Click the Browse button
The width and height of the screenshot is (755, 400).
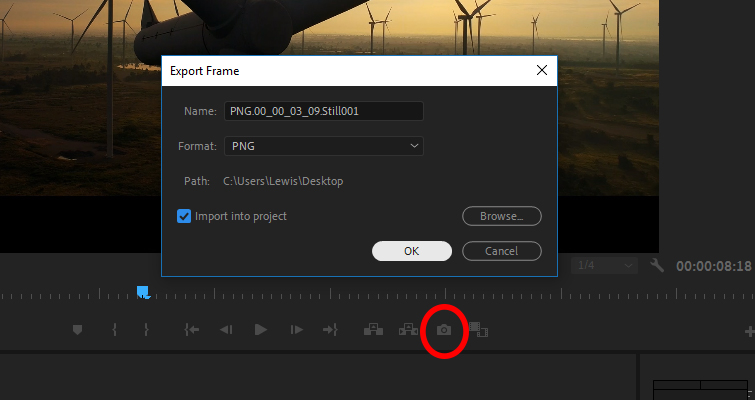(502, 216)
